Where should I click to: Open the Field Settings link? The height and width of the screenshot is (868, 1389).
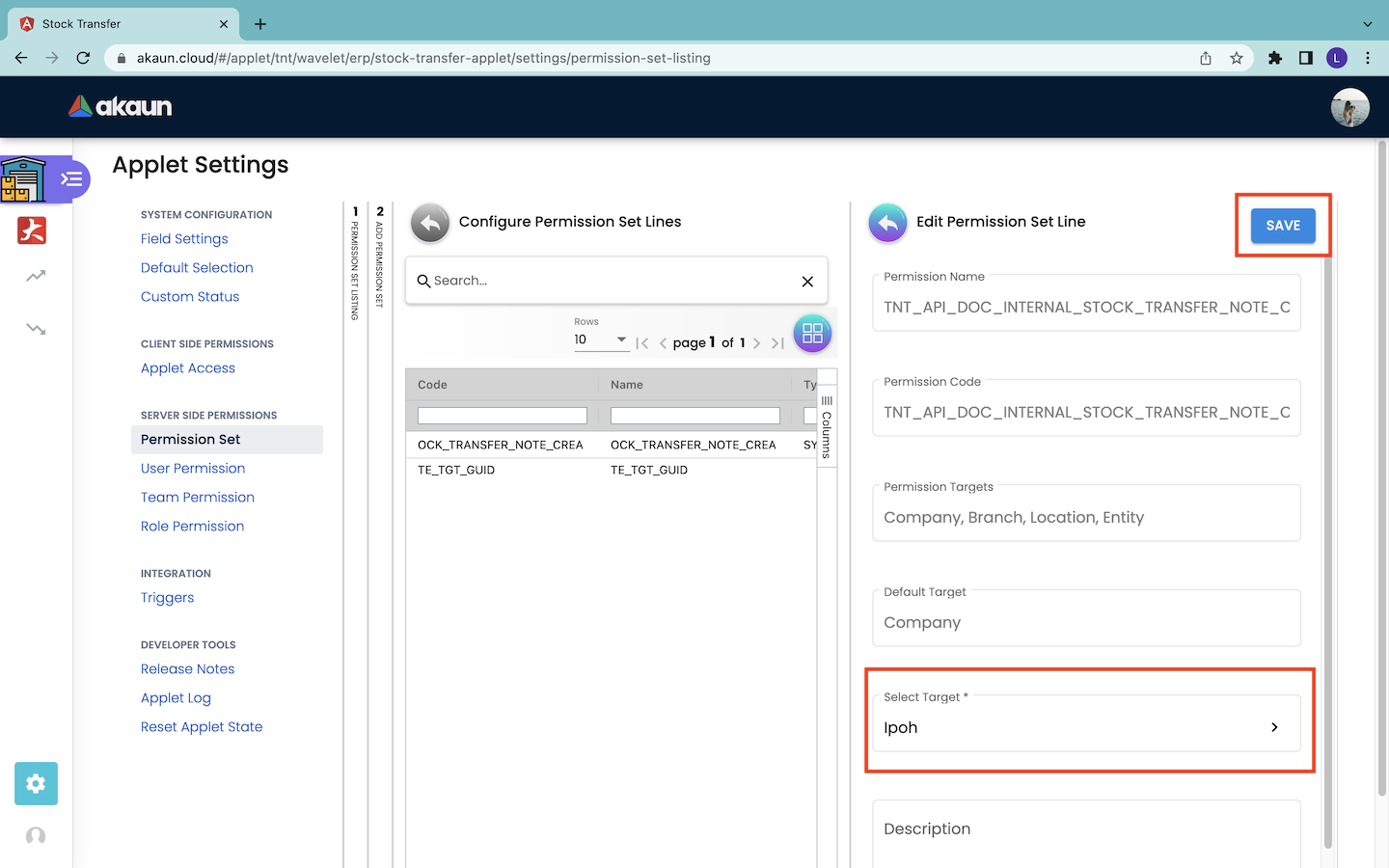[184, 239]
